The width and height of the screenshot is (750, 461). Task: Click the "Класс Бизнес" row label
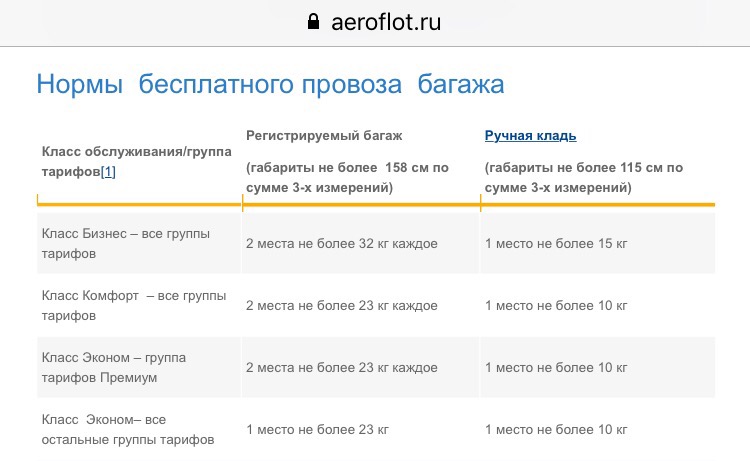pos(125,243)
